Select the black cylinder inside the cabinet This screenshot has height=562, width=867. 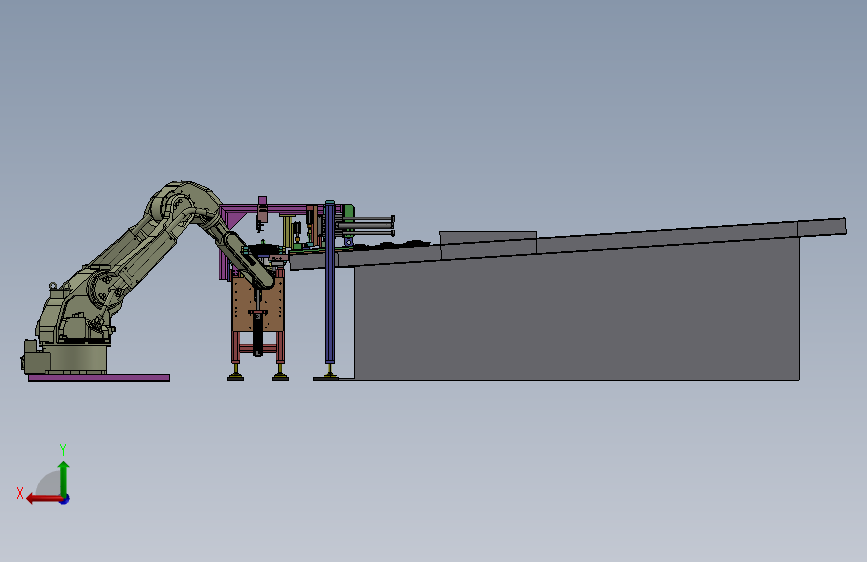[x=258, y=334]
